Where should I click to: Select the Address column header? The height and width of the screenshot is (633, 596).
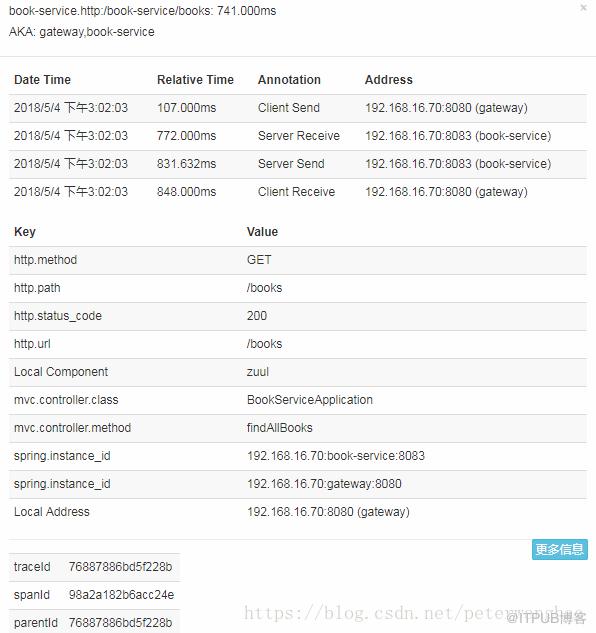389,80
